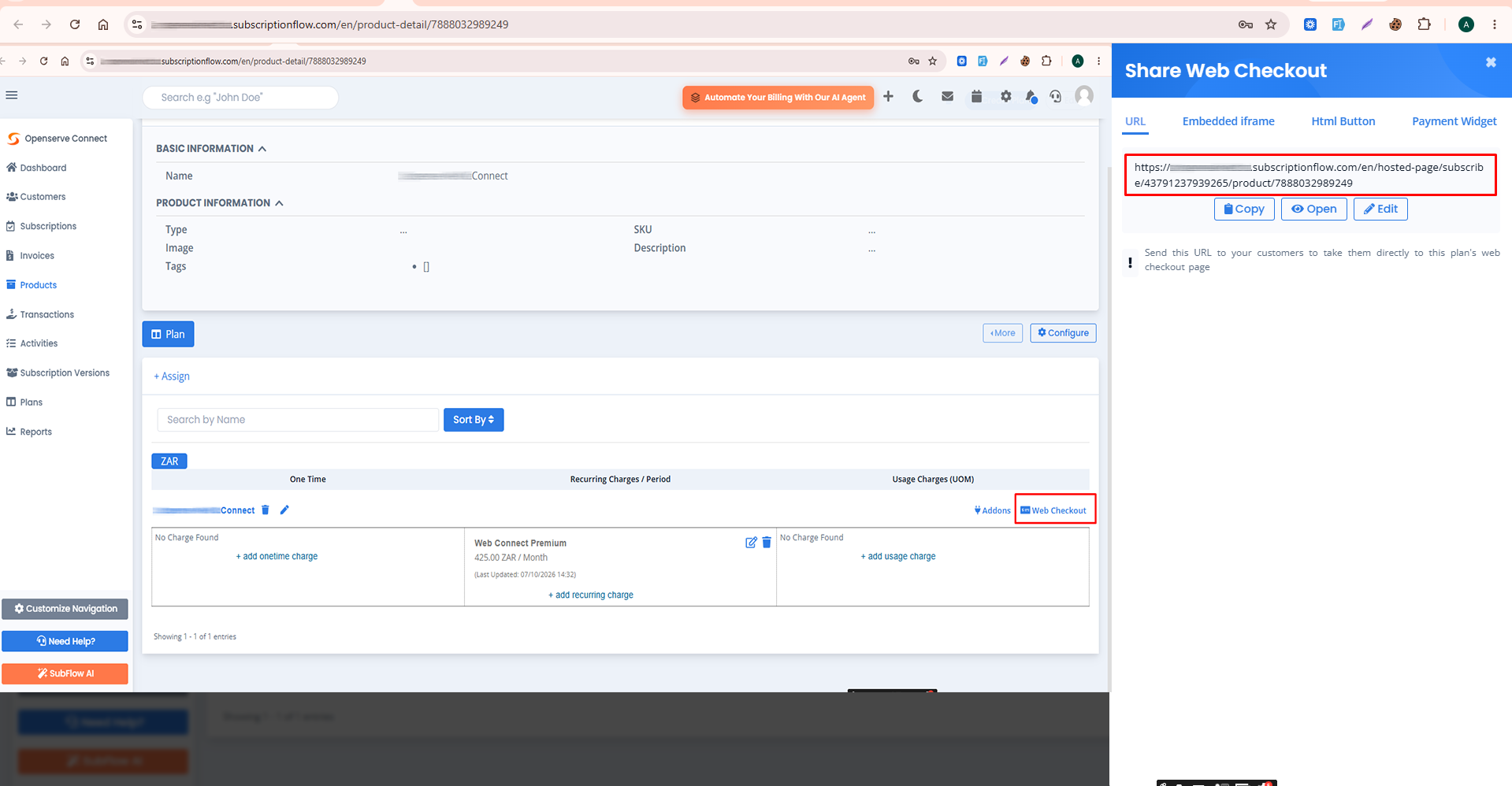The image size is (1512, 786).
Task: Focus the Search by Name field
Action: (298, 420)
